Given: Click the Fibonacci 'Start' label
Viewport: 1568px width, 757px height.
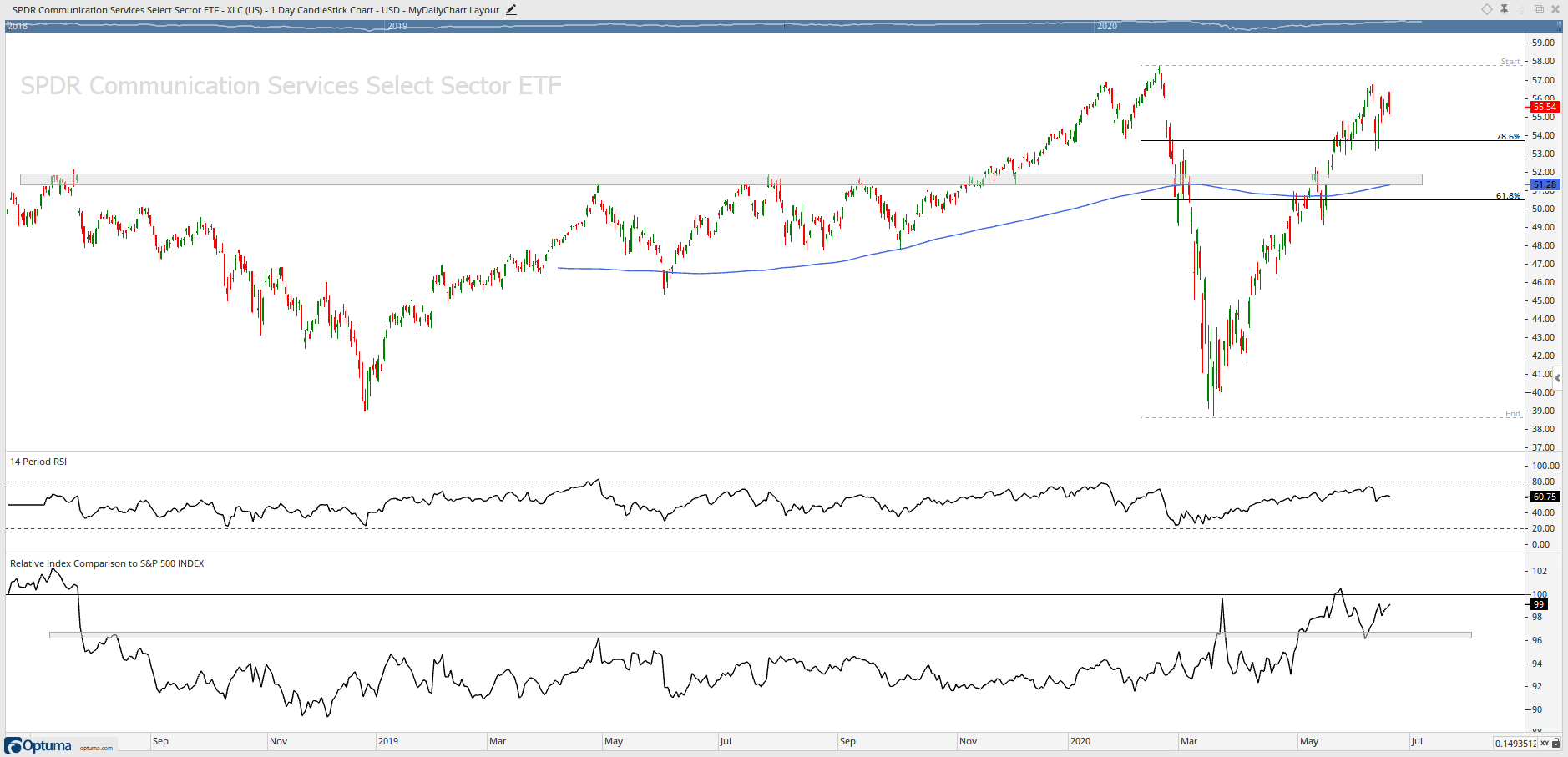Looking at the screenshot, I should point(1510,62).
